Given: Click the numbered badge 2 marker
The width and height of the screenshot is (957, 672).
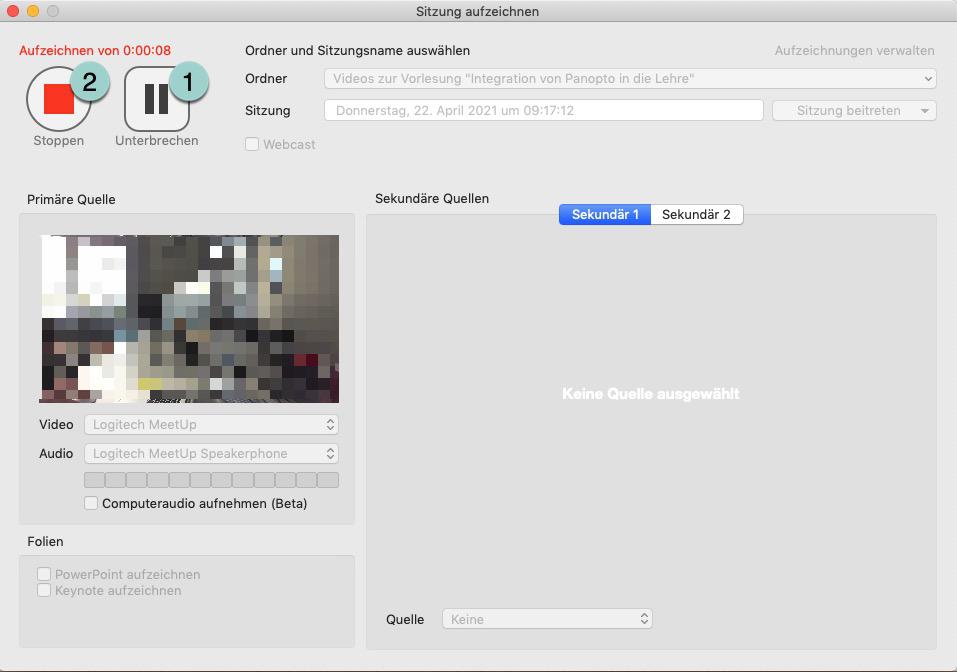Looking at the screenshot, I should coord(89,82).
